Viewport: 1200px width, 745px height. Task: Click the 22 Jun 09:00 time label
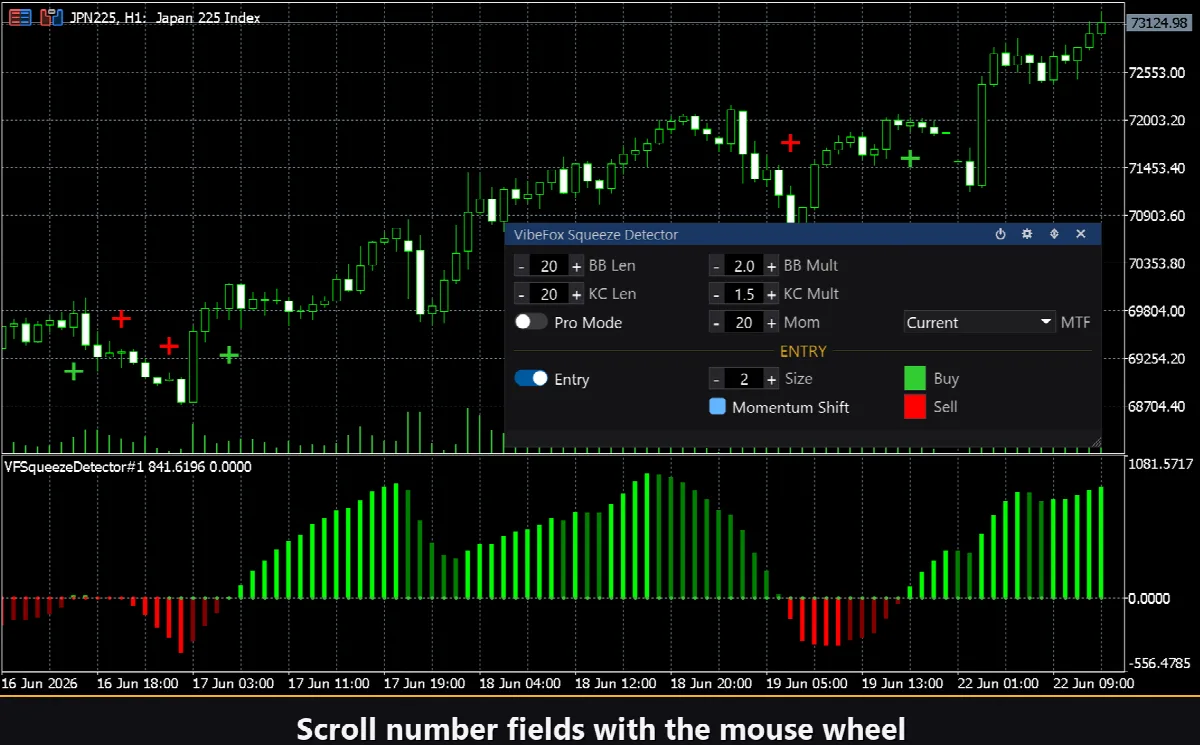click(x=1093, y=683)
